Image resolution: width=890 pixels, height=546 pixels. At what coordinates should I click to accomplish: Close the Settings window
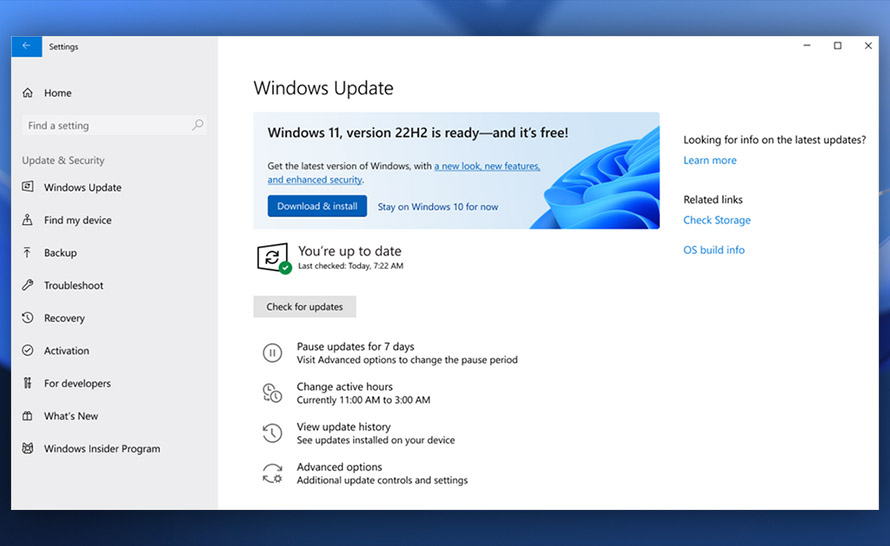868,46
